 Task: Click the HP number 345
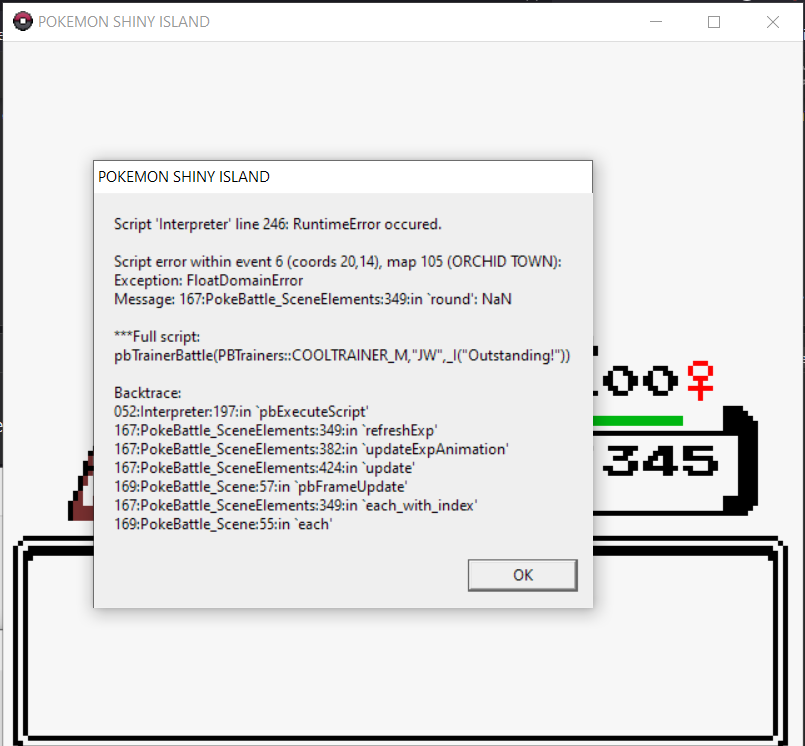tap(660, 460)
